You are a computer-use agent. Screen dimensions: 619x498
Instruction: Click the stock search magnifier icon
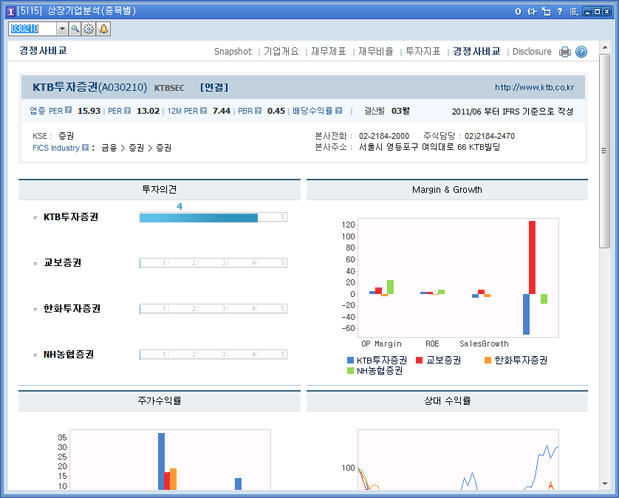[75, 29]
